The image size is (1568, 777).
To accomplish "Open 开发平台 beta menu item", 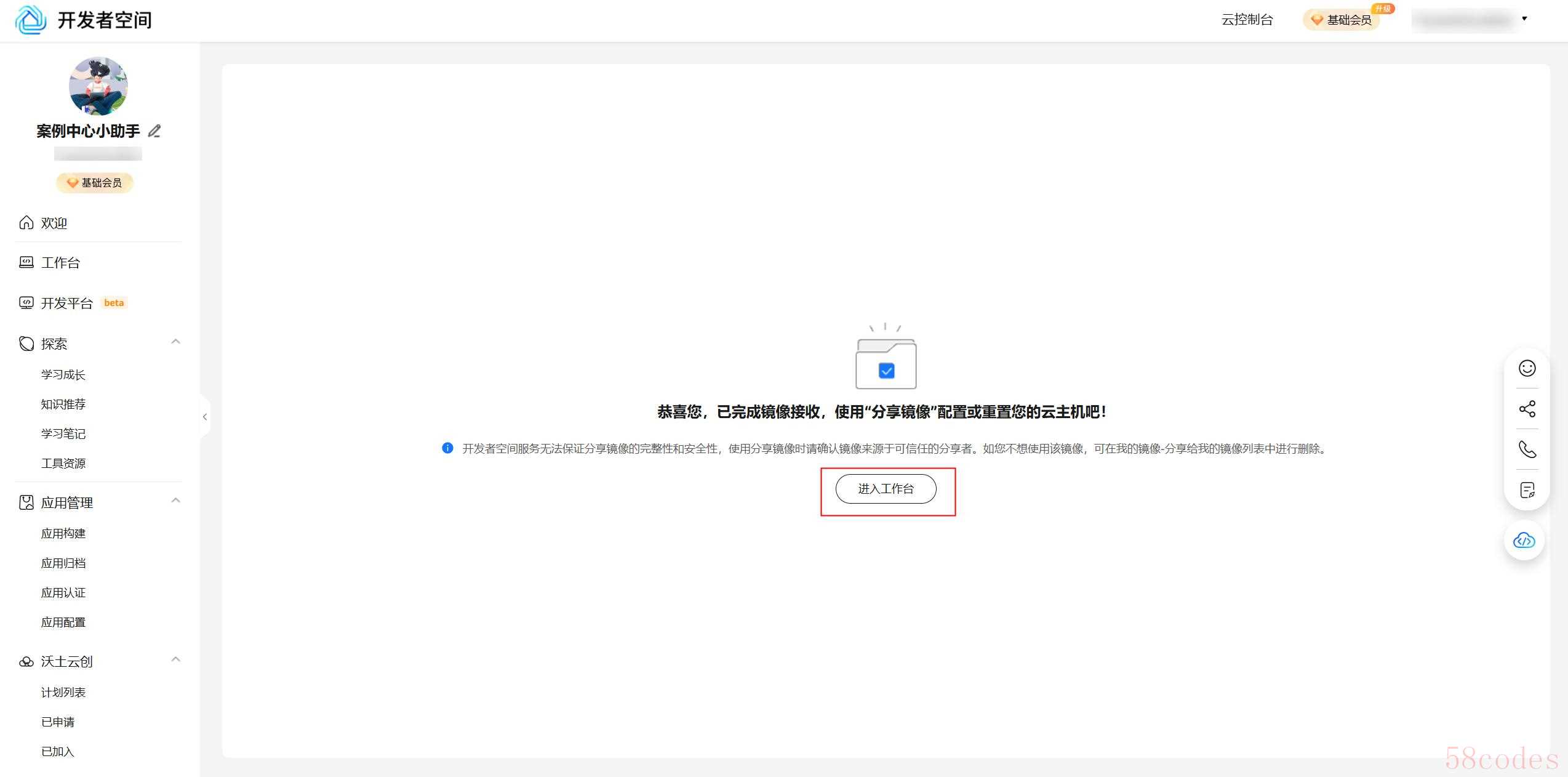I will (x=66, y=303).
